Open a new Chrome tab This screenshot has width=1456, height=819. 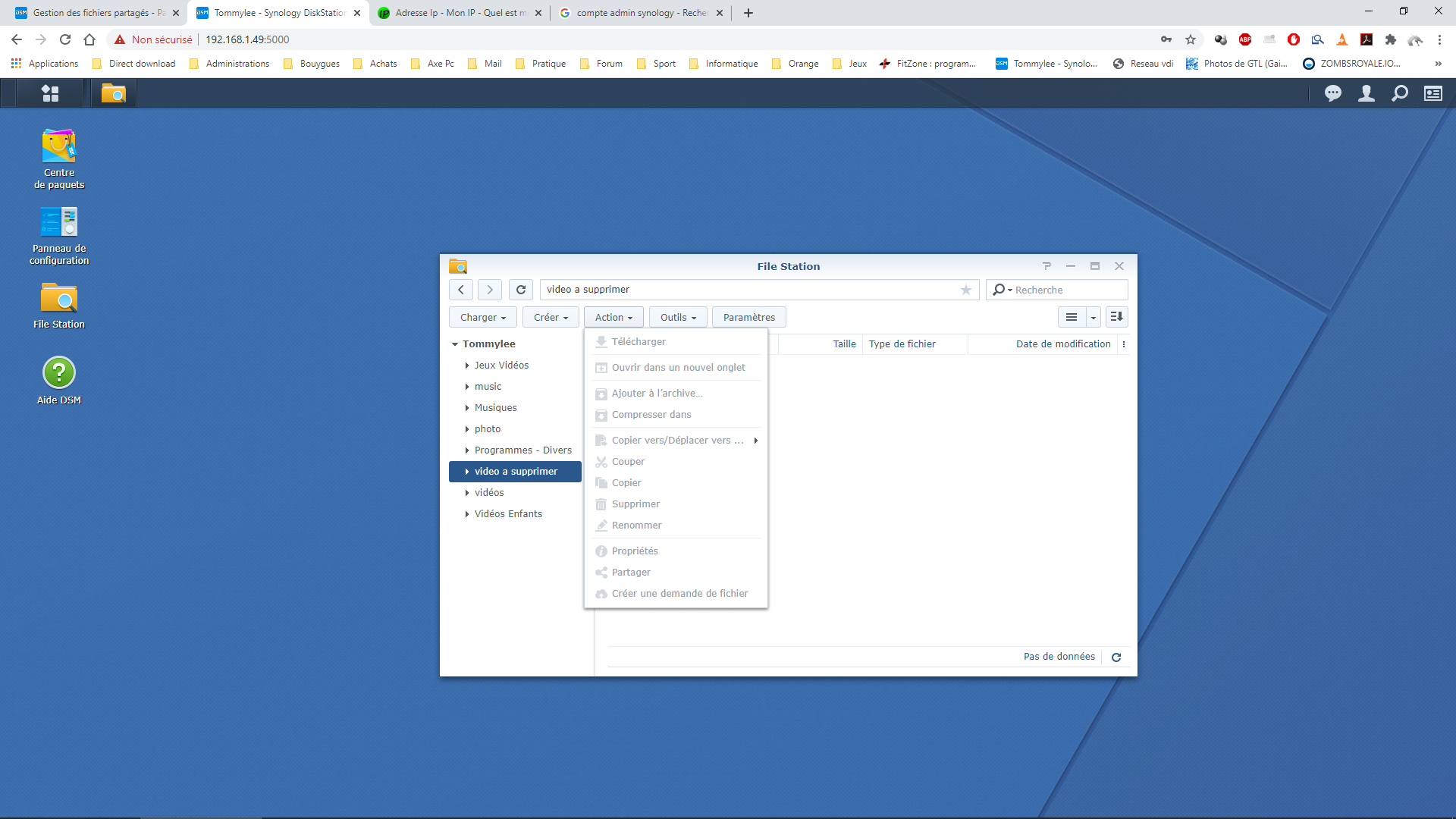(x=748, y=13)
